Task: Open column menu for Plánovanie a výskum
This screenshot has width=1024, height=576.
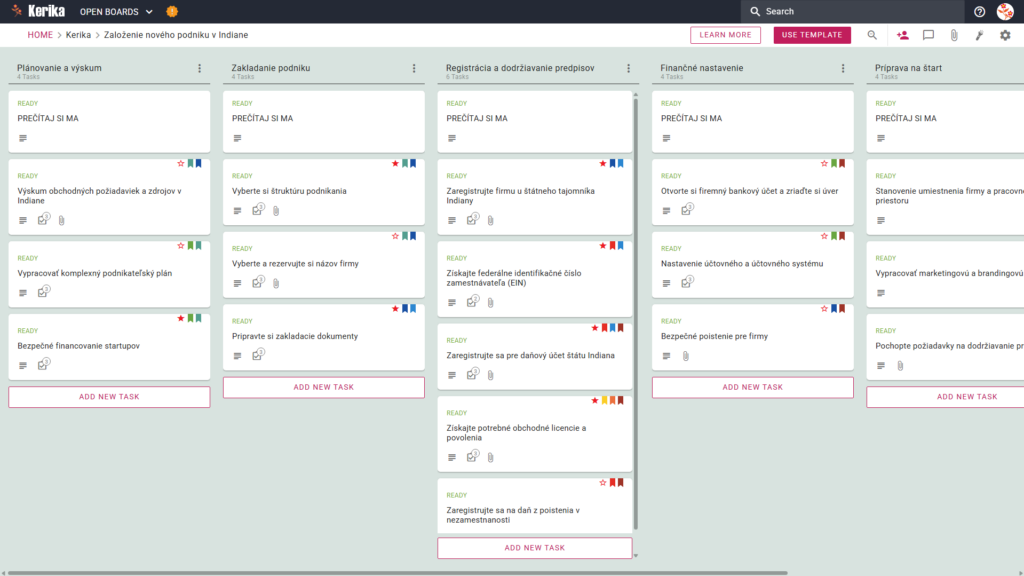Action: (200, 68)
